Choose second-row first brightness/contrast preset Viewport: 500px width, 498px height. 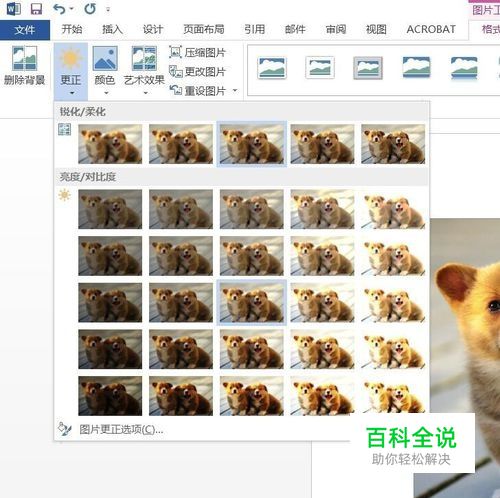point(110,256)
